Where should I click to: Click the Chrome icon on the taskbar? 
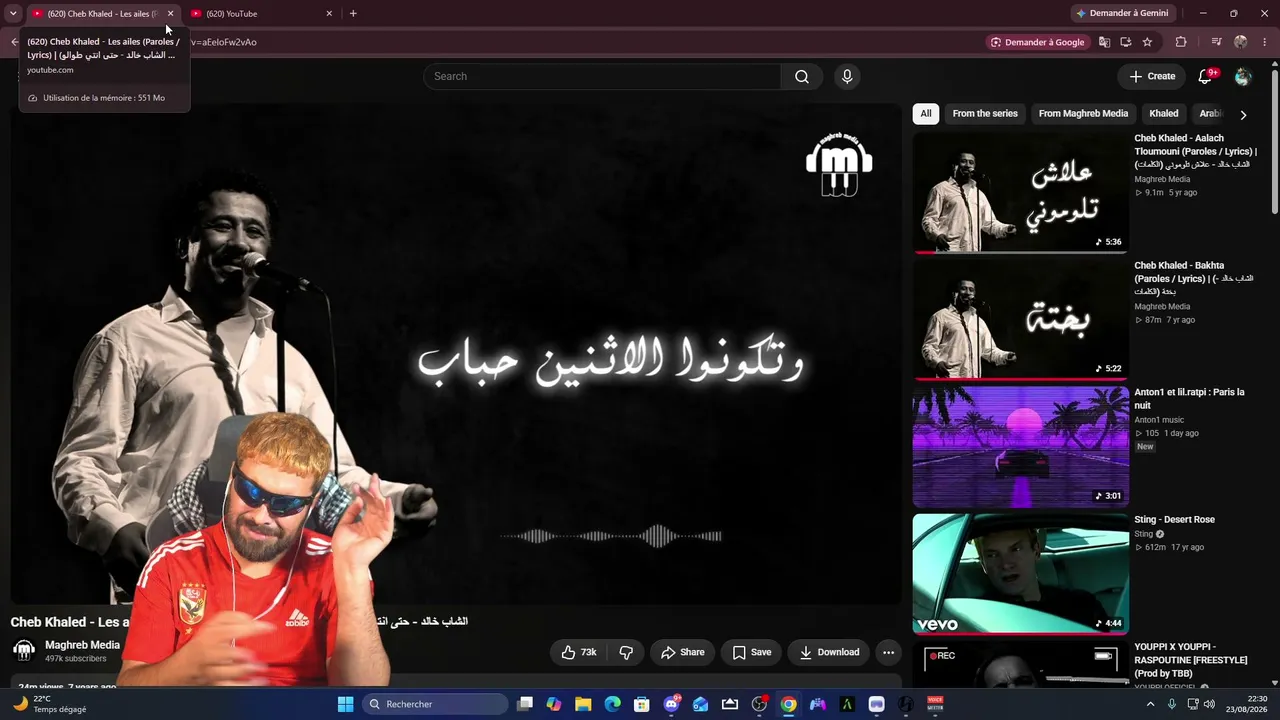click(x=789, y=704)
